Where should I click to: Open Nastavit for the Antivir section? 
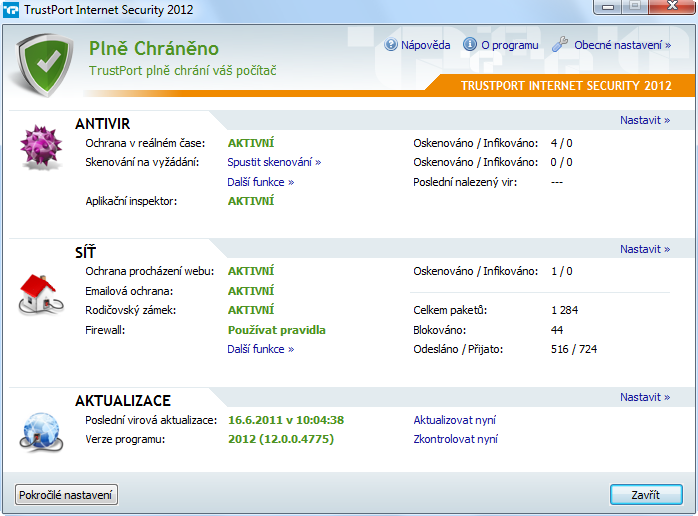point(645,120)
